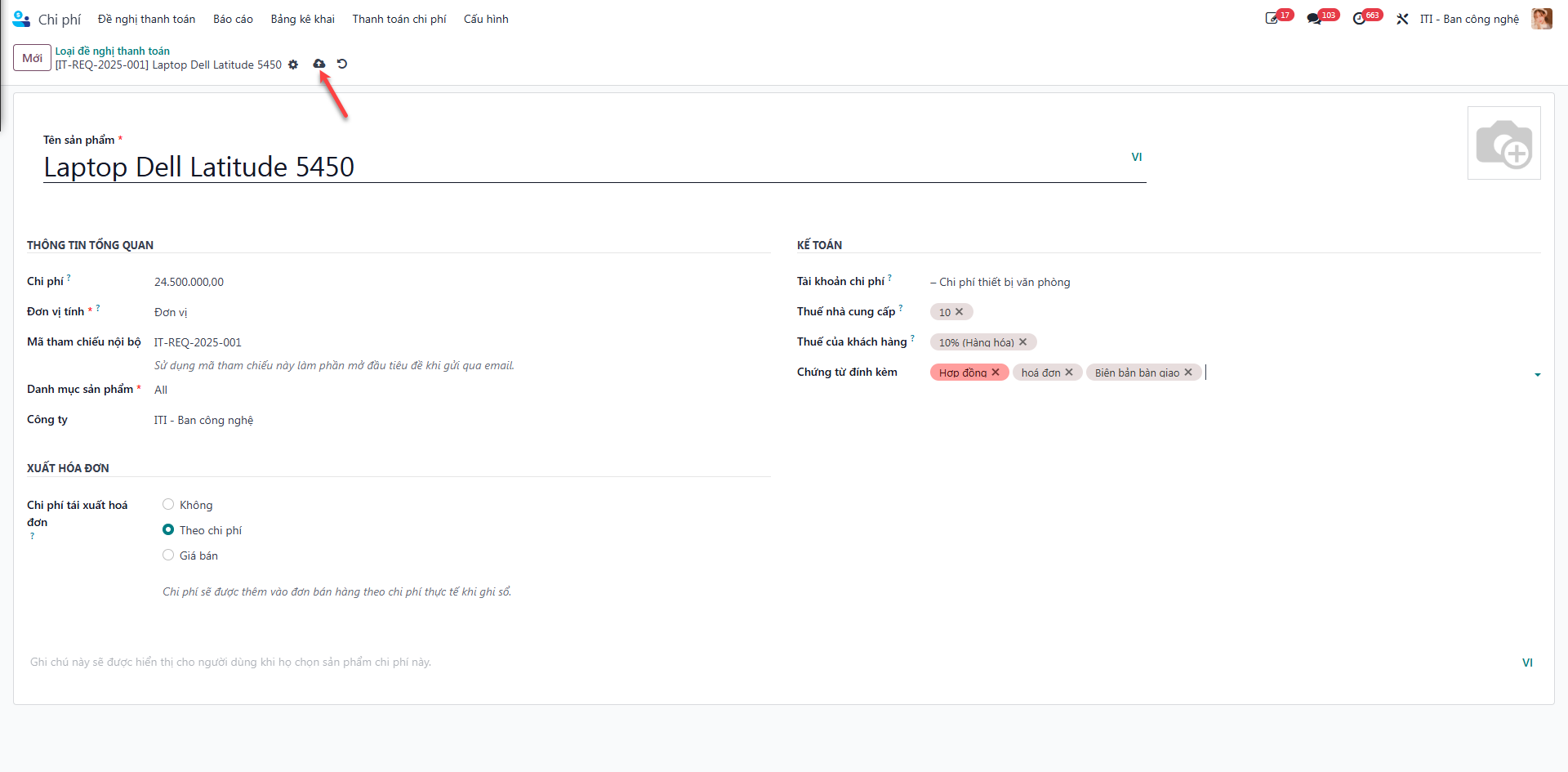1568x772 pixels.
Task: Remove the 10% (Hàng hóa) customer tax tag
Action: coord(1023,342)
